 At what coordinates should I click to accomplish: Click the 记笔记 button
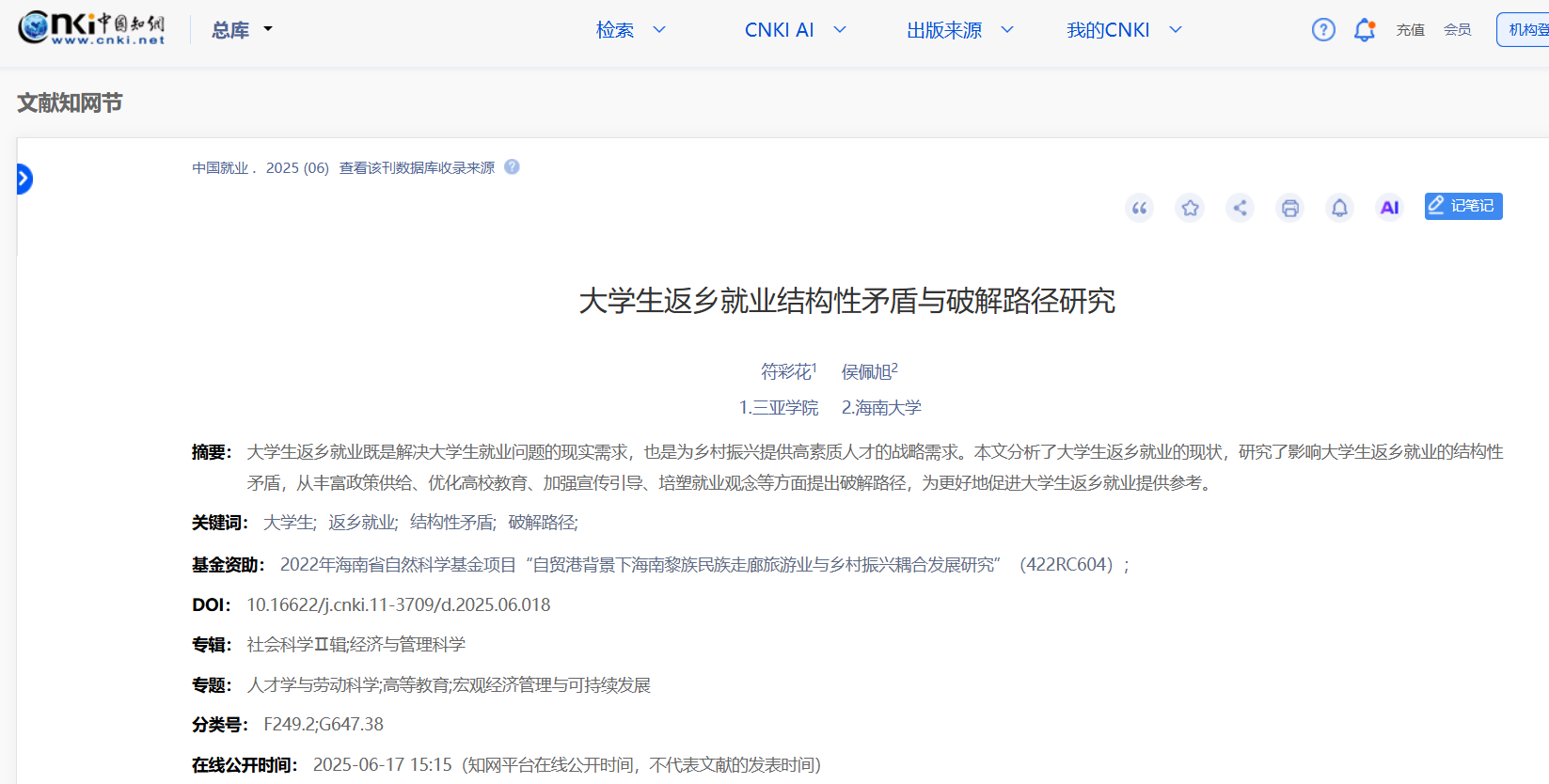click(x=1462, y=206)
